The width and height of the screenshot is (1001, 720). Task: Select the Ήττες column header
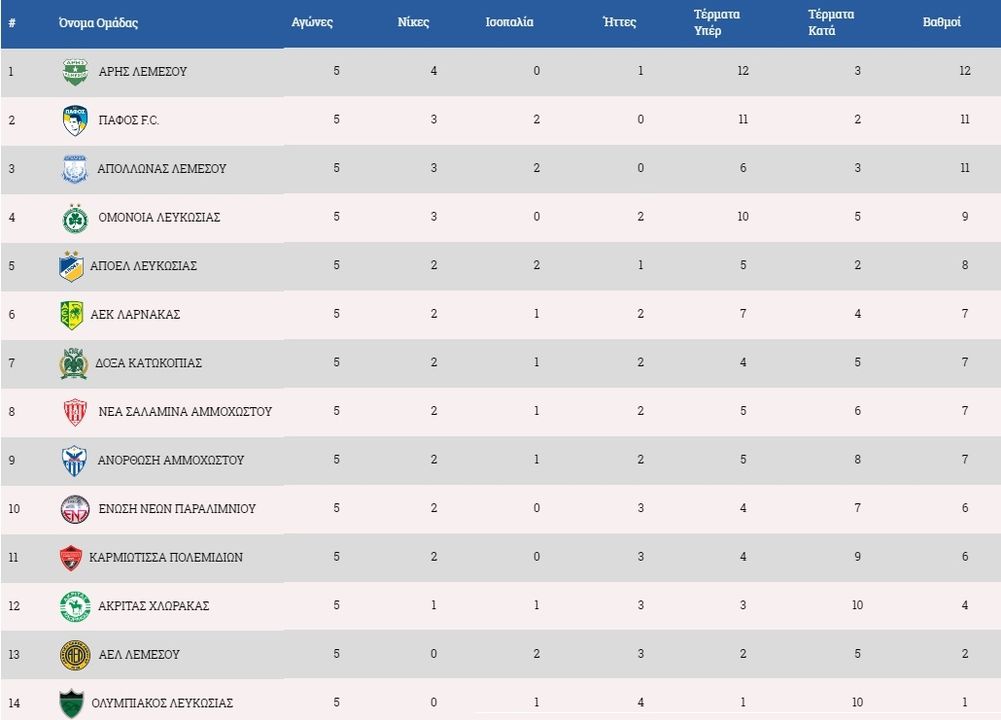(x=619, y=22)
